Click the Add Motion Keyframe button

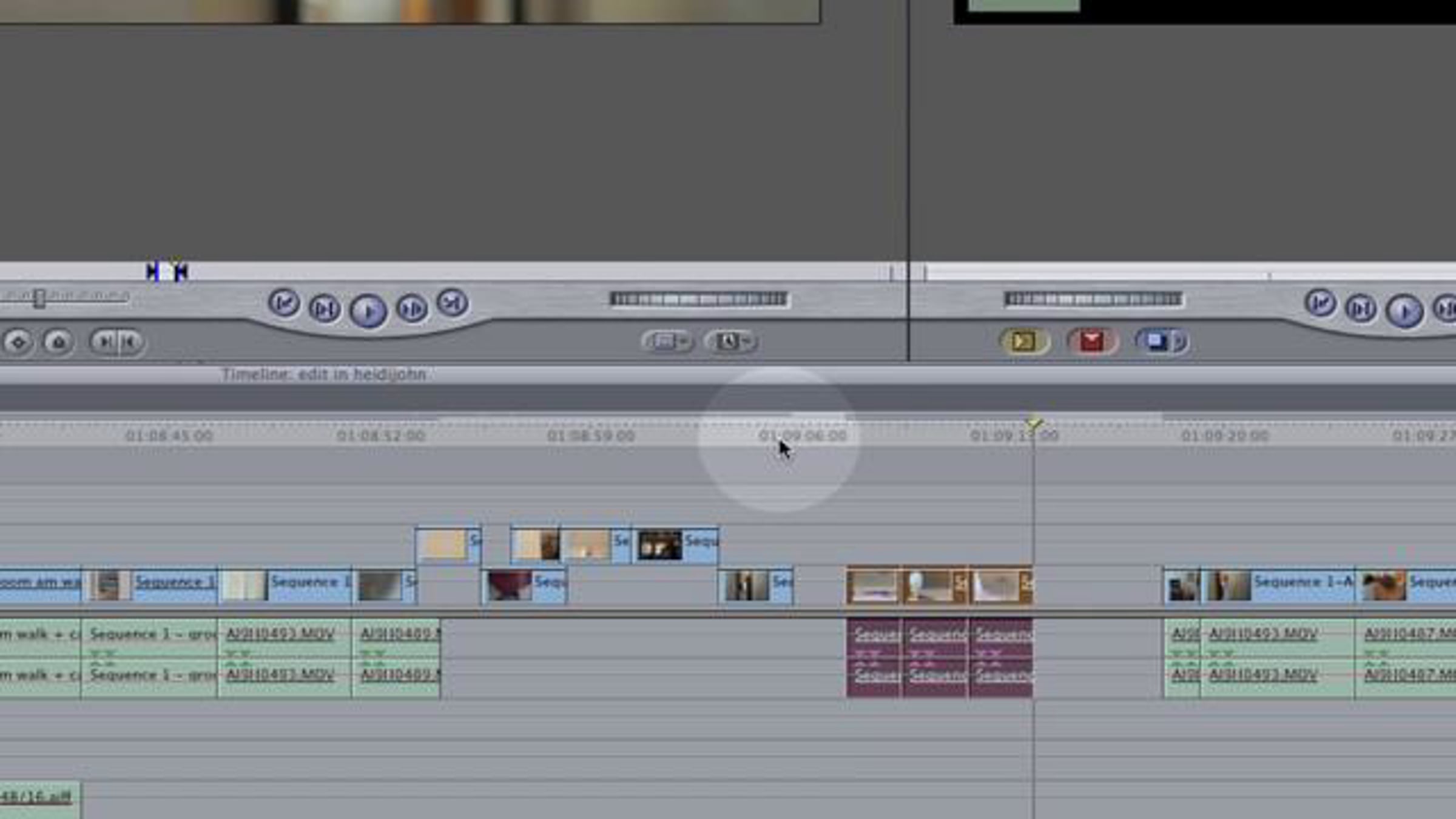tap(18, 342)
